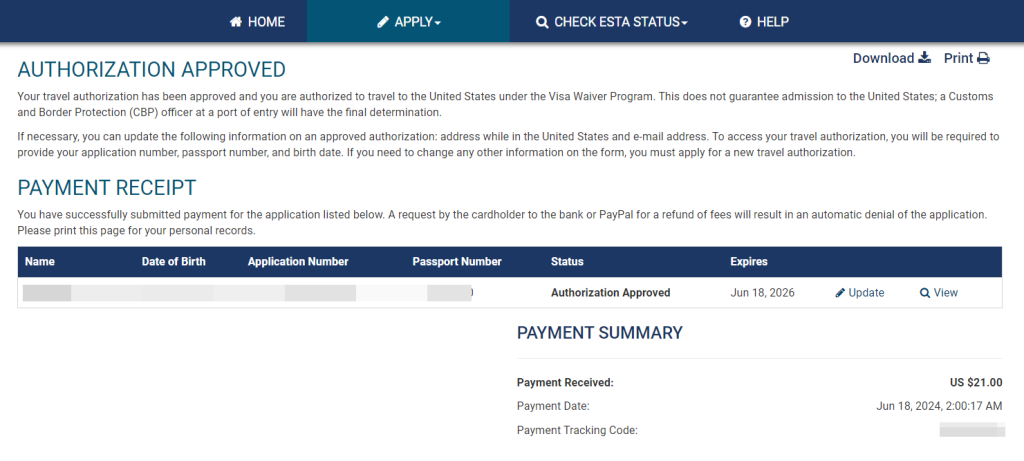Click the pencil icon next to Update
The image size is (1024, 461).
(840, 293)
